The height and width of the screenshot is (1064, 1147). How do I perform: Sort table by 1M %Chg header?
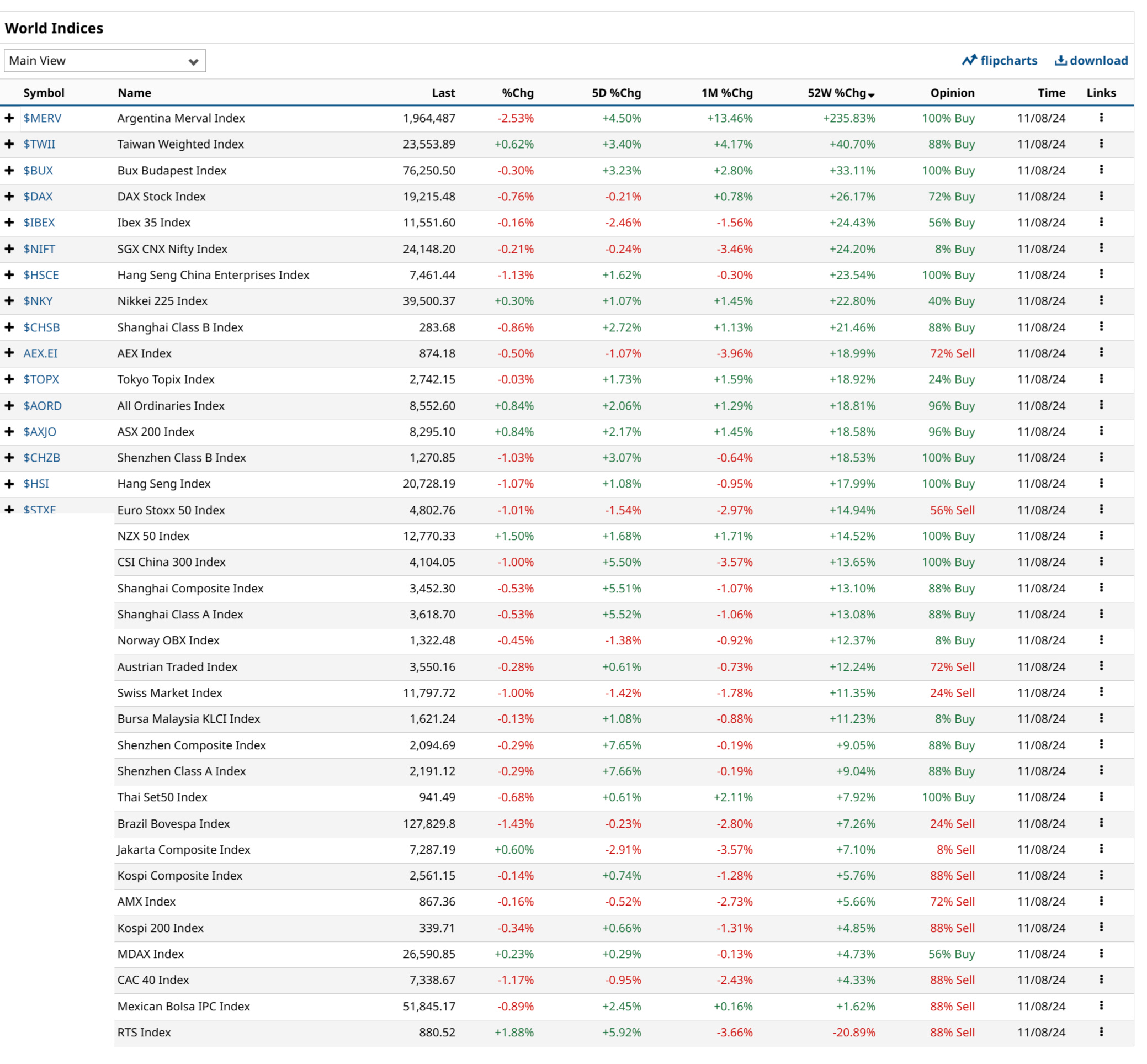coord(726,93)
